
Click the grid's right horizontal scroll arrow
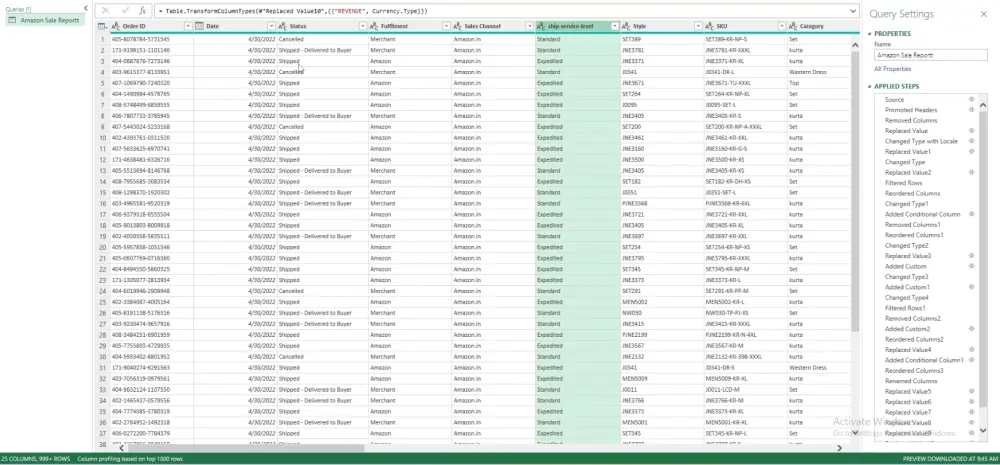click(x=839, y=448)
